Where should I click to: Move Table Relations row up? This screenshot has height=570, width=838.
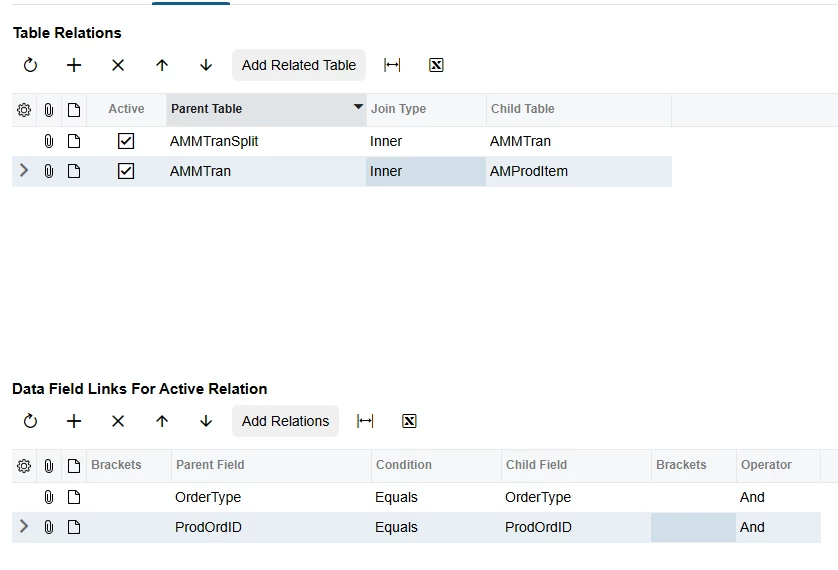162,65
